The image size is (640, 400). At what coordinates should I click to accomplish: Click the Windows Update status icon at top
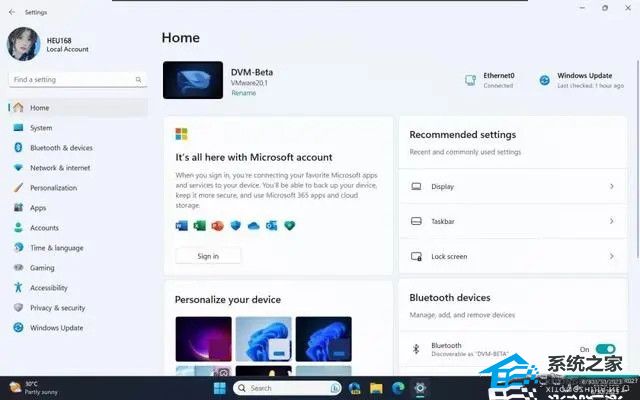(x=544, y=80)
